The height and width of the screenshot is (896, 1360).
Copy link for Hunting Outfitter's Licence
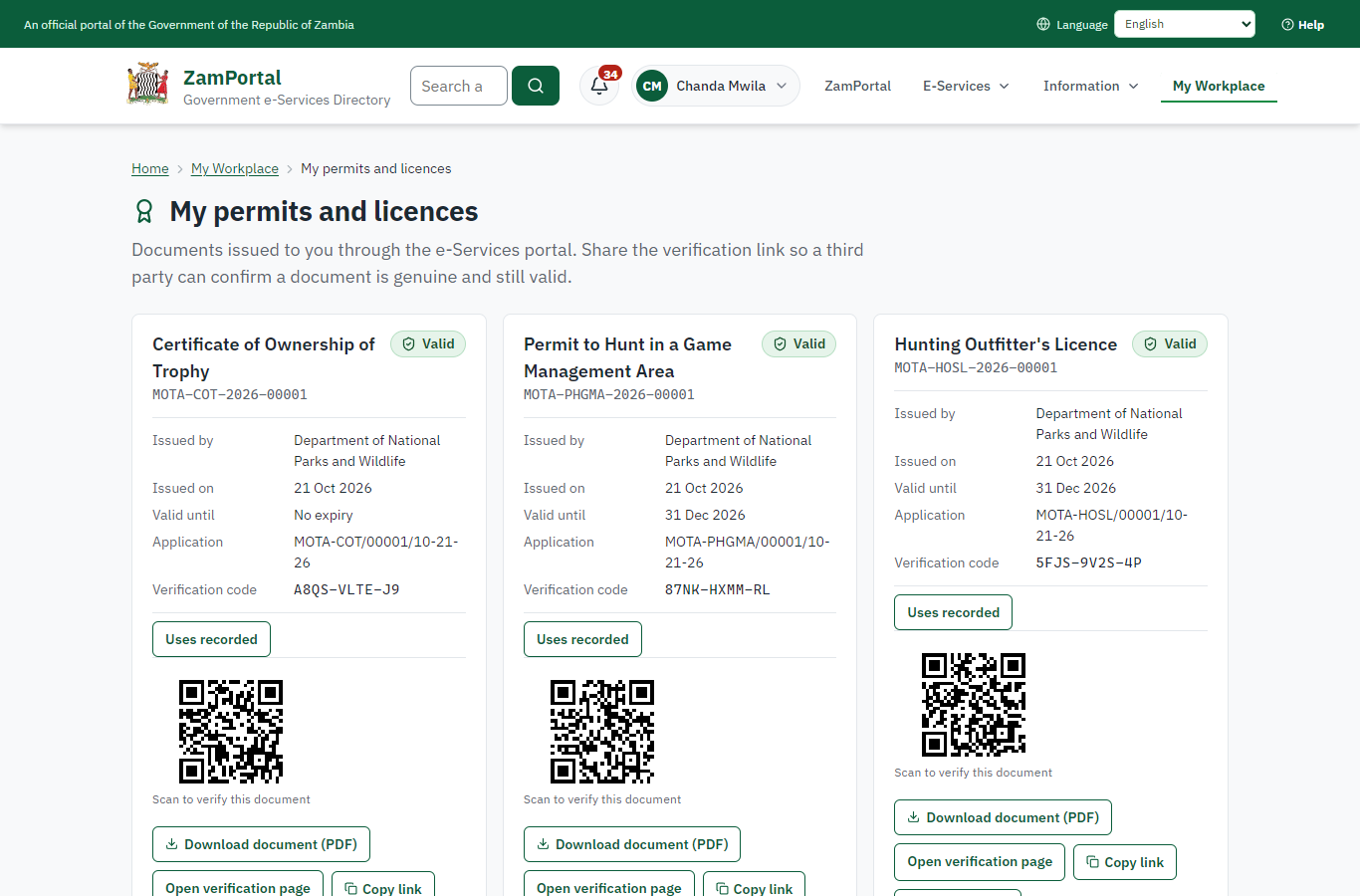point(1125,862)
